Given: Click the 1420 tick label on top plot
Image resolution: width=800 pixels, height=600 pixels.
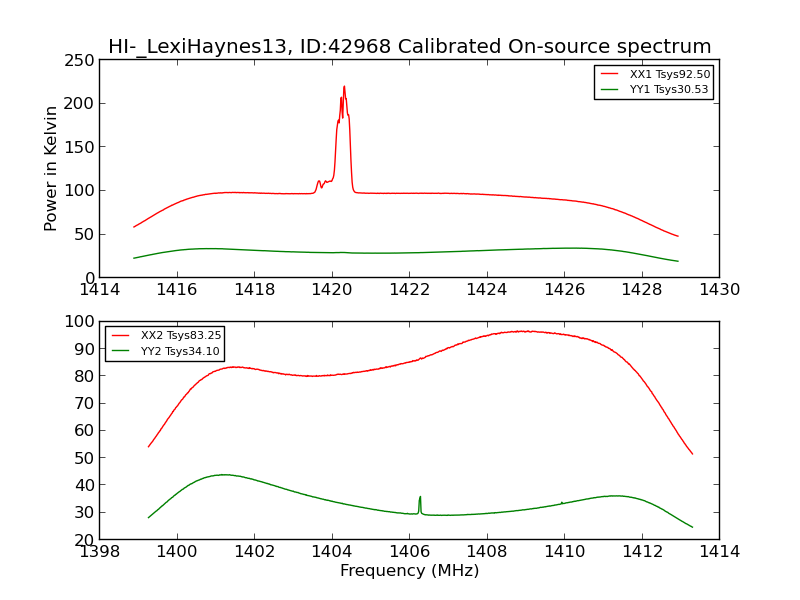Looking at the screenshot, I should [332, 290].
